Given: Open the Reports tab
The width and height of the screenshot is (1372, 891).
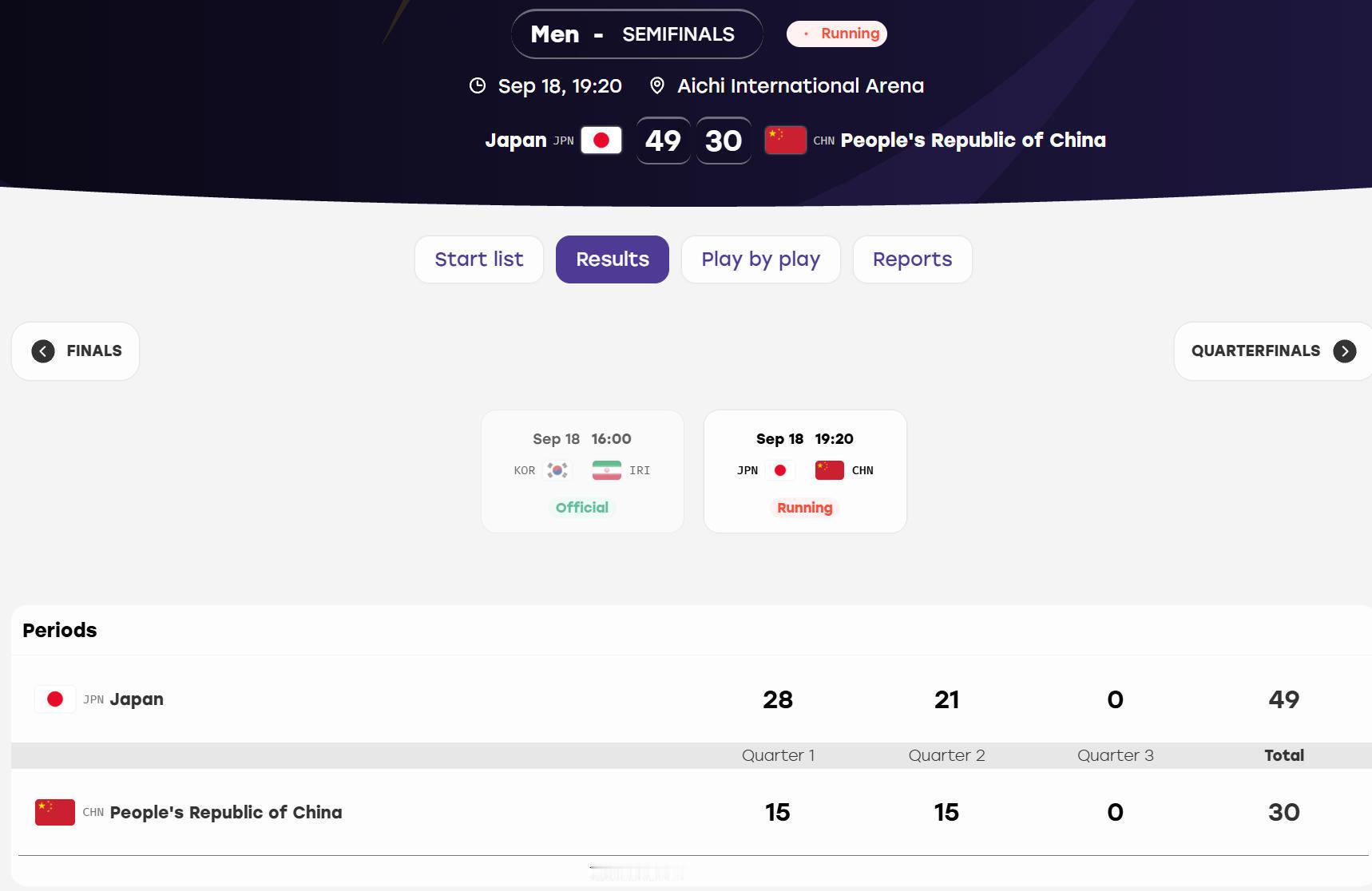Looking at the screenshot, I should click(913, 259).
